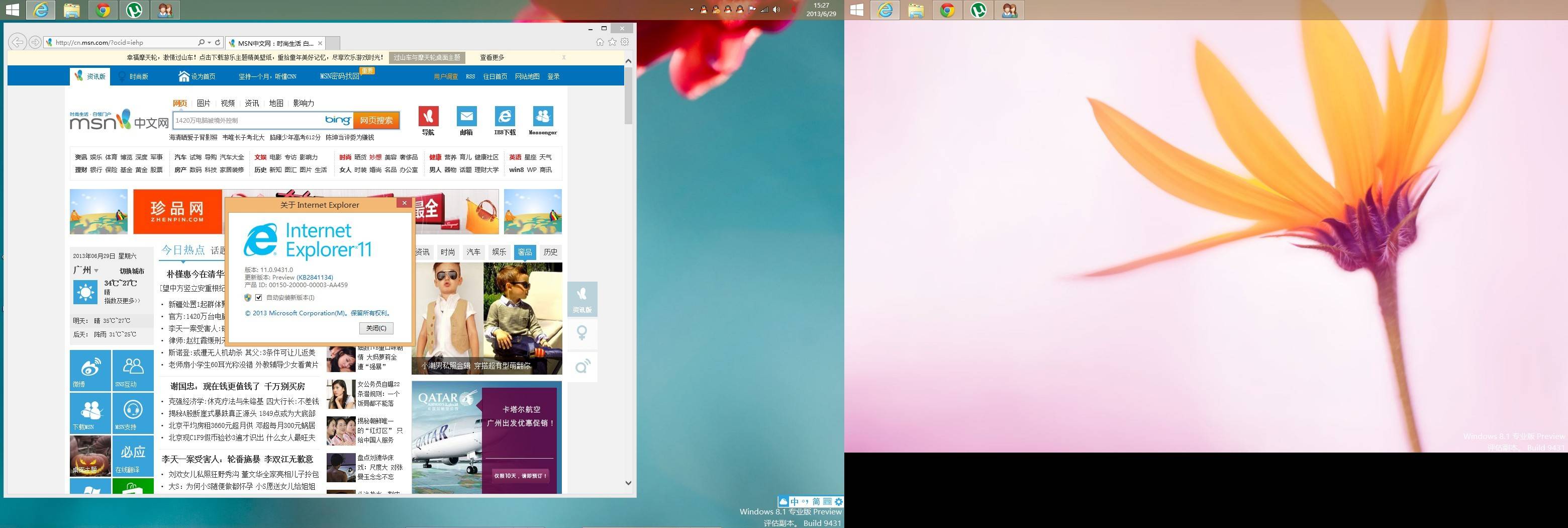Open the KB2841134 link in About dialog
This screenshot has height=528, width=1568.
click(315, 277)
